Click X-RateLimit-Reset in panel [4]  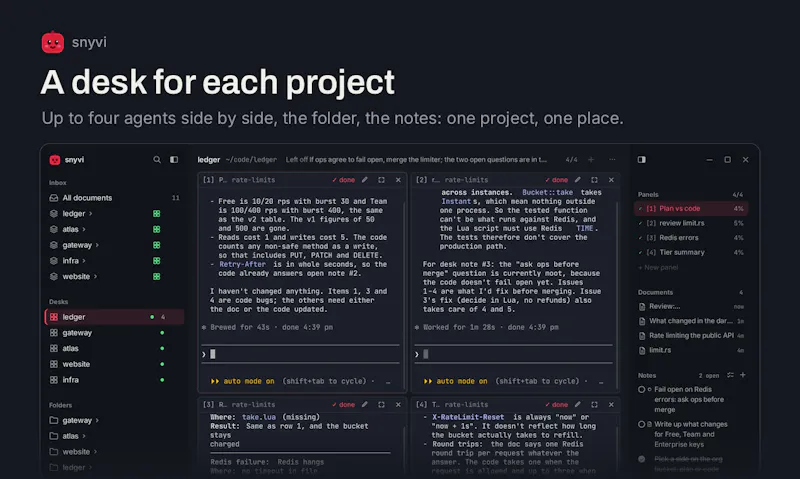tap(468, 417)
